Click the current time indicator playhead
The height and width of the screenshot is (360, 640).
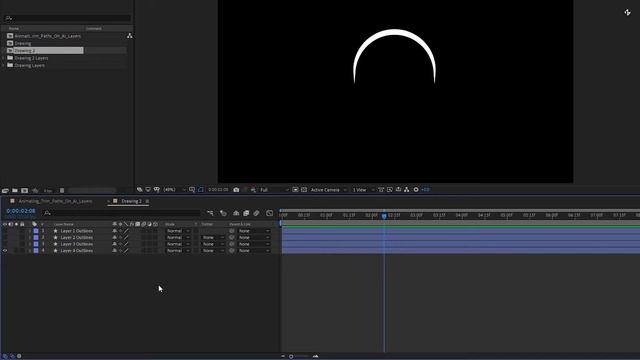pyautogui.click(x=384, y=216)
